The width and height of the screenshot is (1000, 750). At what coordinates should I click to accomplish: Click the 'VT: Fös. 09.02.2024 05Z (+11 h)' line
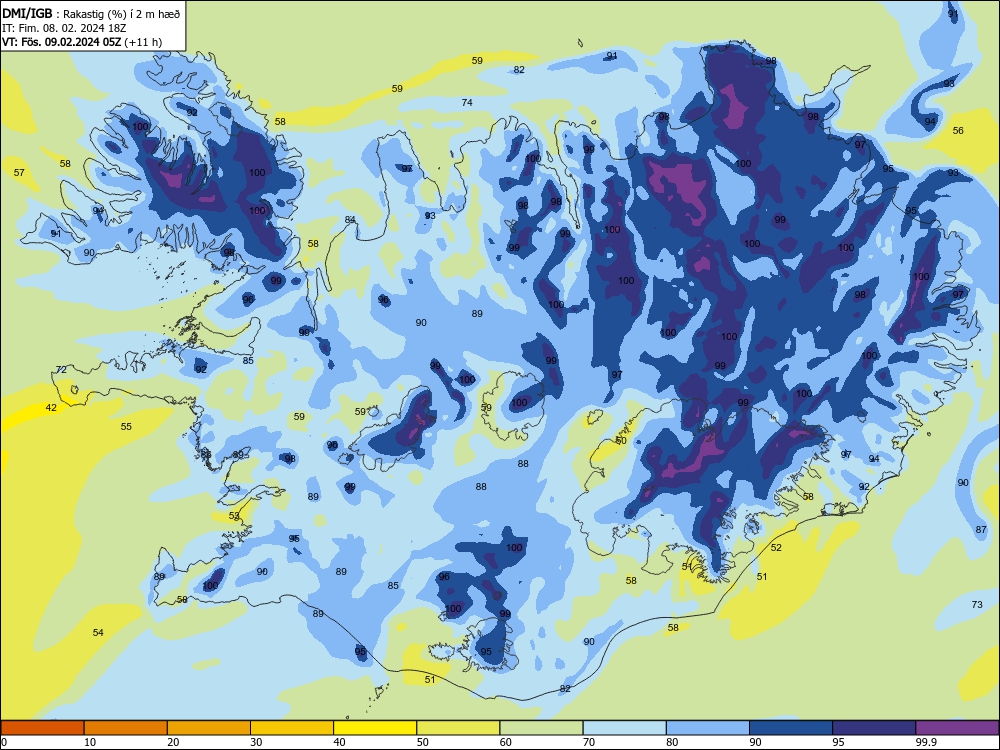click(x=82, y=42)
